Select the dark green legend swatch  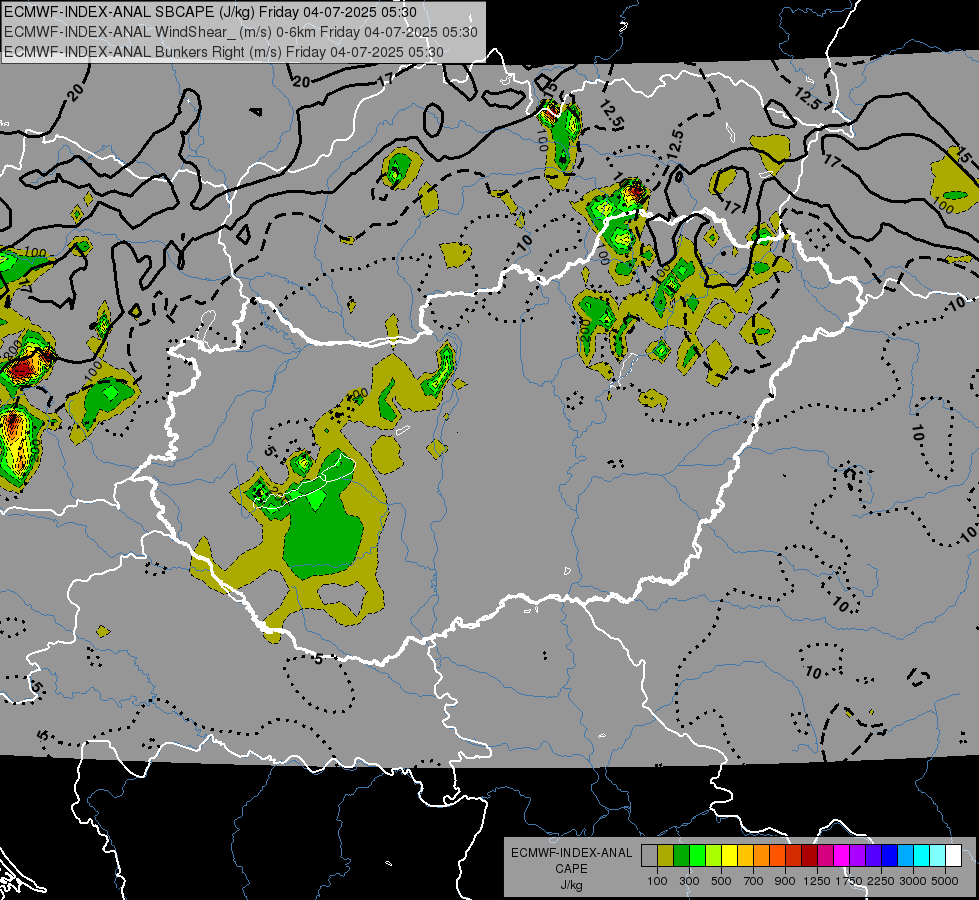pos(681,856)
